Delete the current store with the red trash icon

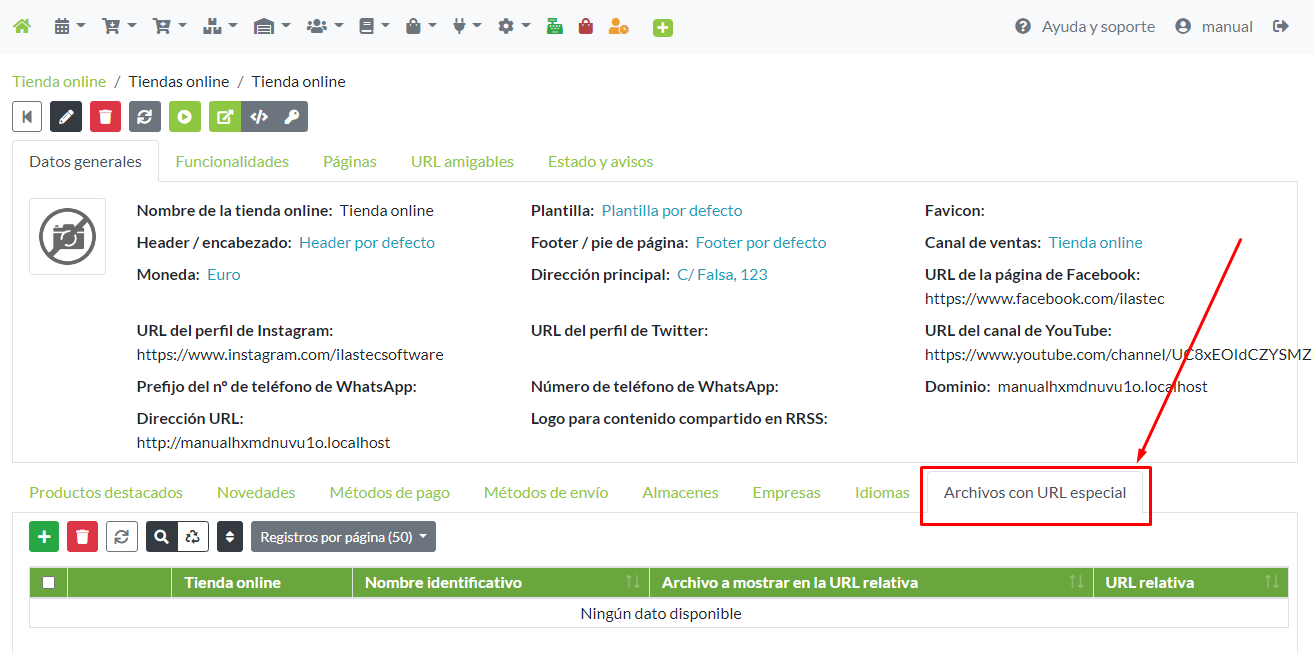[x=105, y=116]
